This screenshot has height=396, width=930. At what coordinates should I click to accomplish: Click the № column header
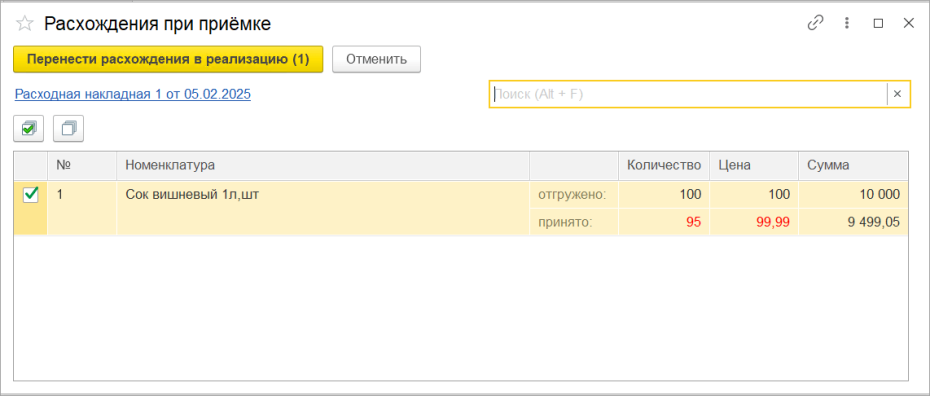[82, 165]
